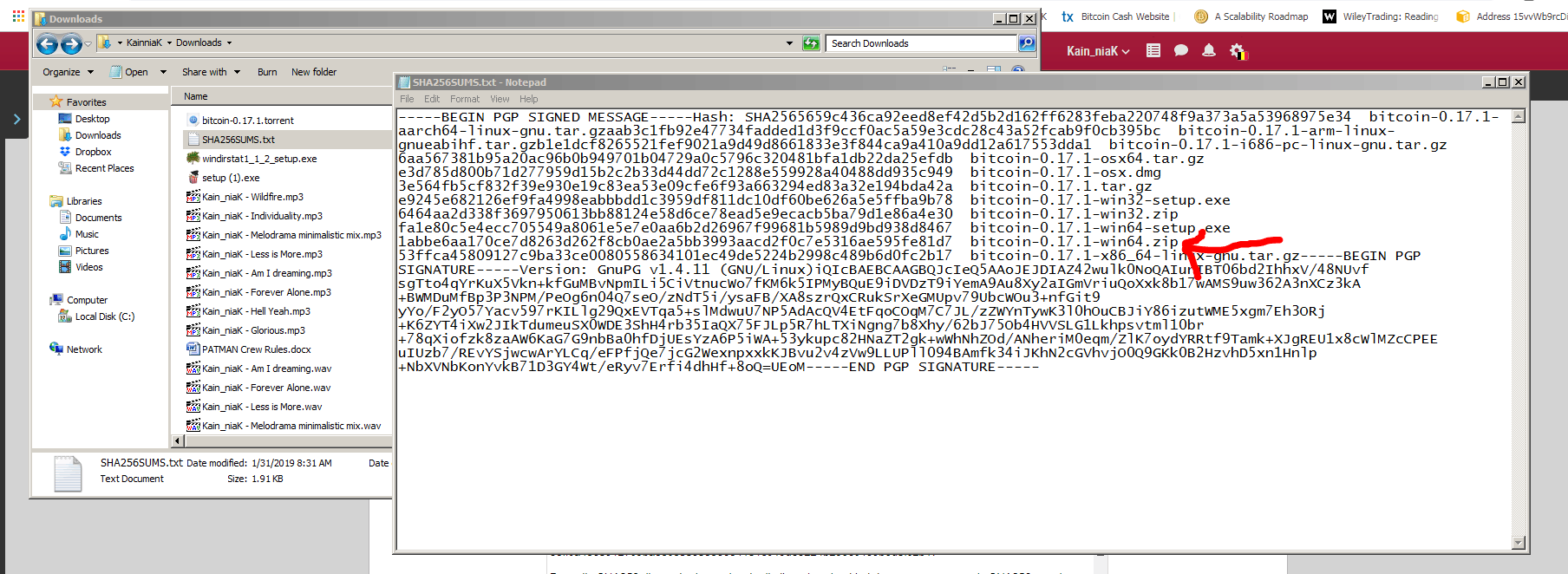Open Notepad Help menu
The width and height of the screenshot is (1568, 574).
529,99
